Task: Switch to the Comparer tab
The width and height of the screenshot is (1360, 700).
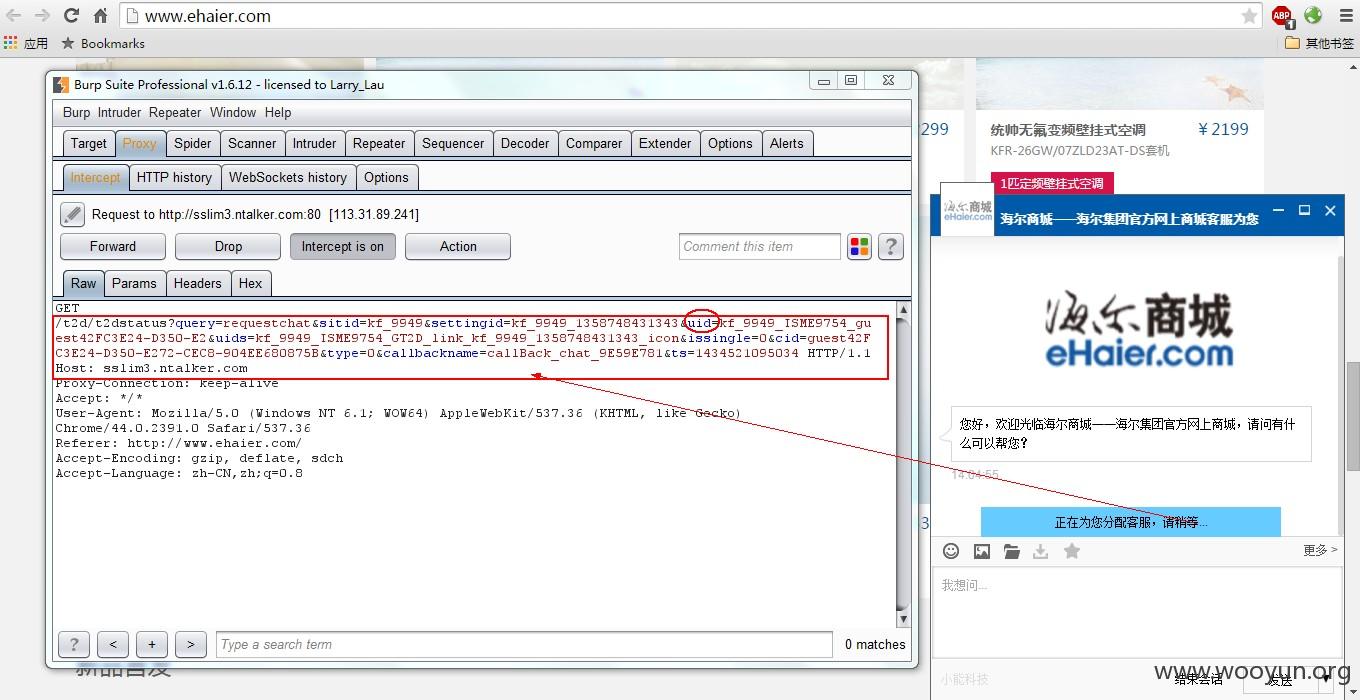Action: [x=594, y=144]
